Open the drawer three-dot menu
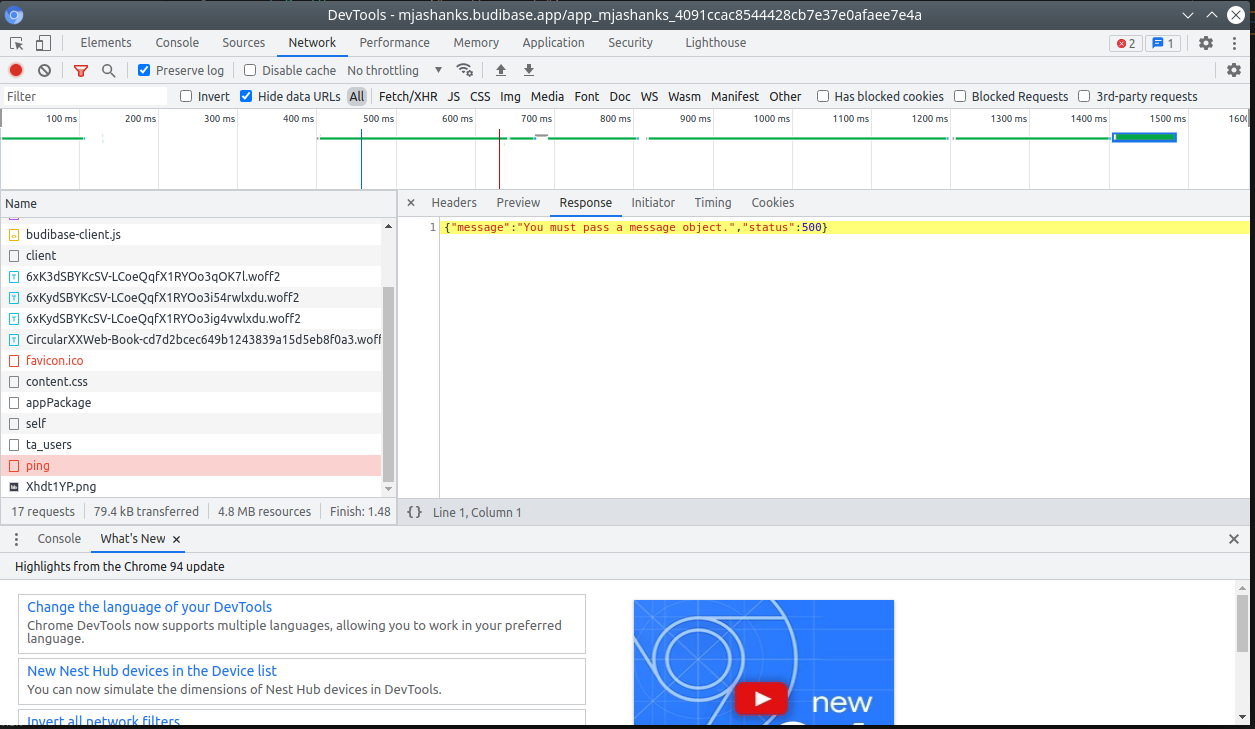This screenshot has width=1255, height=729. (16, 539)
